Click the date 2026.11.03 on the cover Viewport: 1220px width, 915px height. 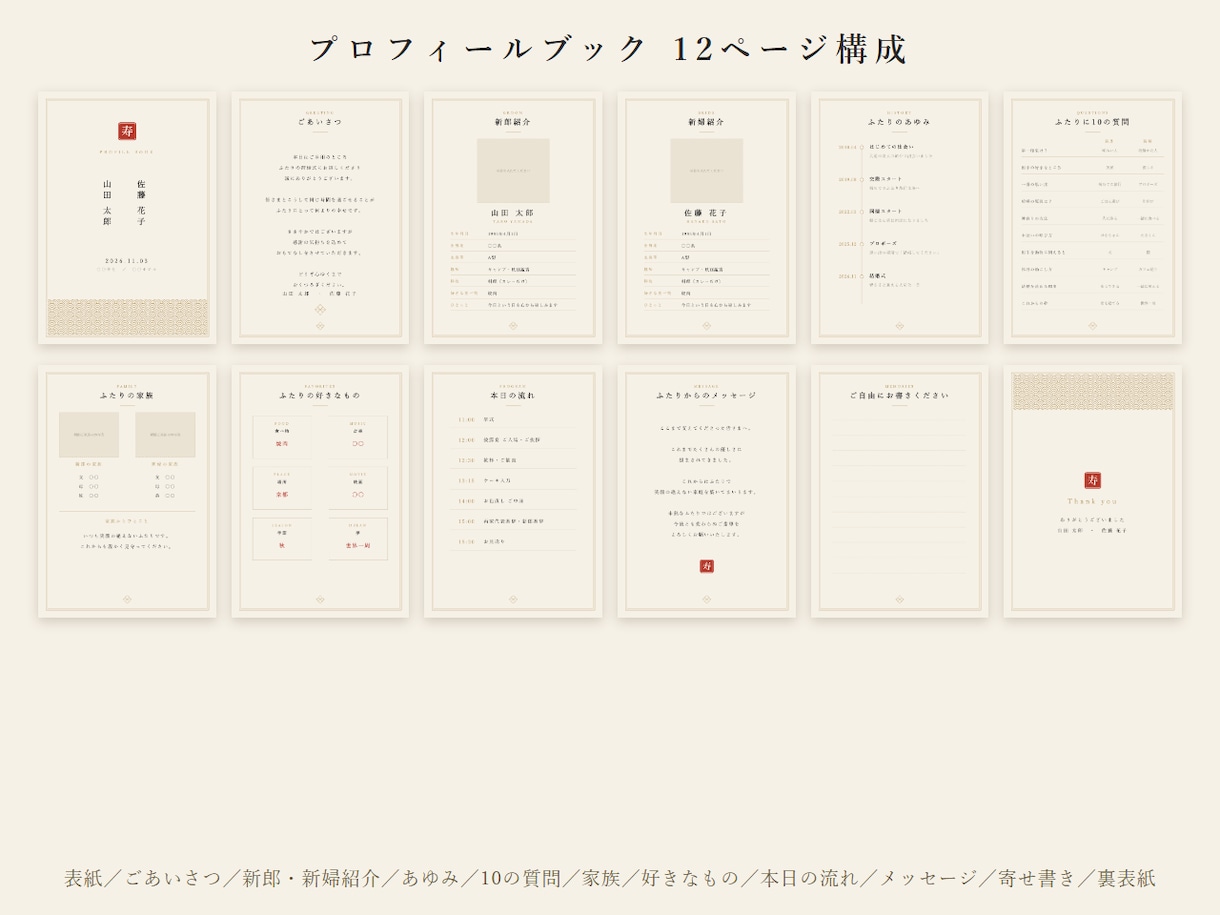[127, 261]
